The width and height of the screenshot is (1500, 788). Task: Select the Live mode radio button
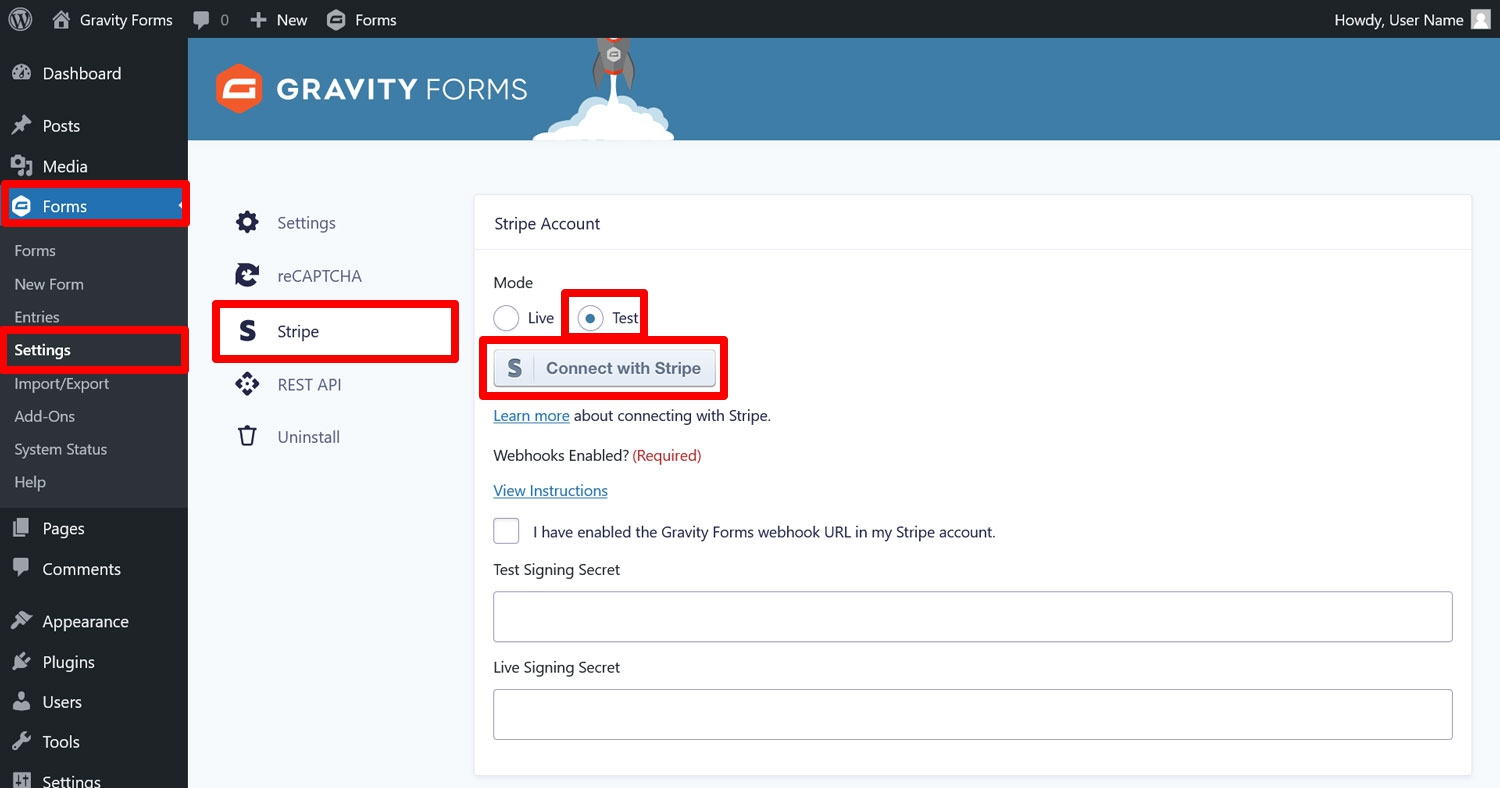click(506, 318)
